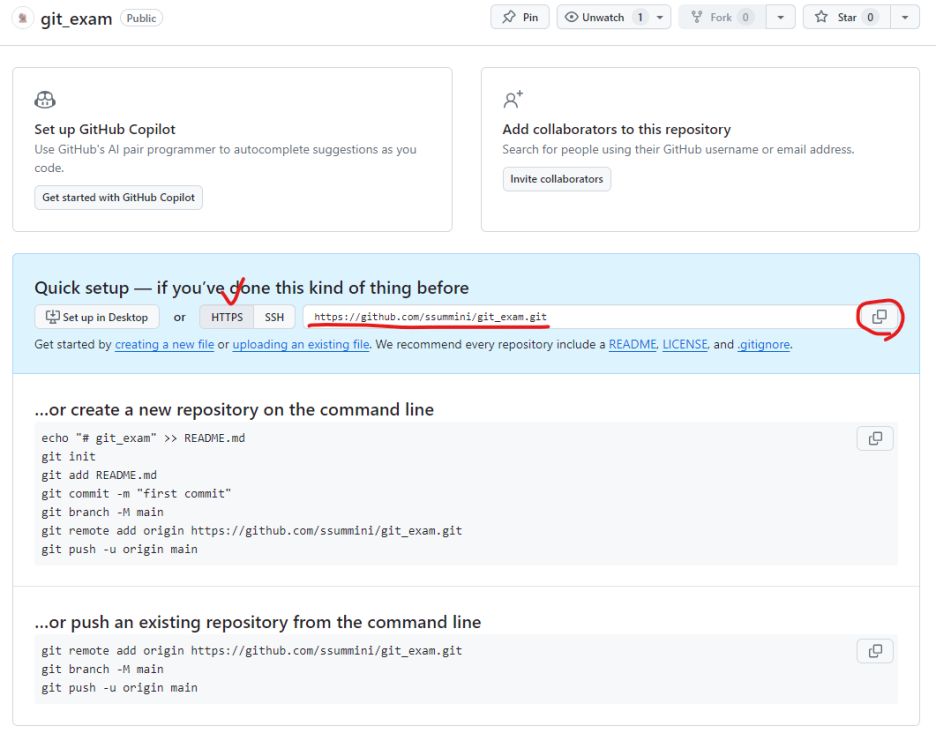The height and width of the screenshot is (741, 936).
Task: Click the star count badge '0'
Action: point(870,17)
